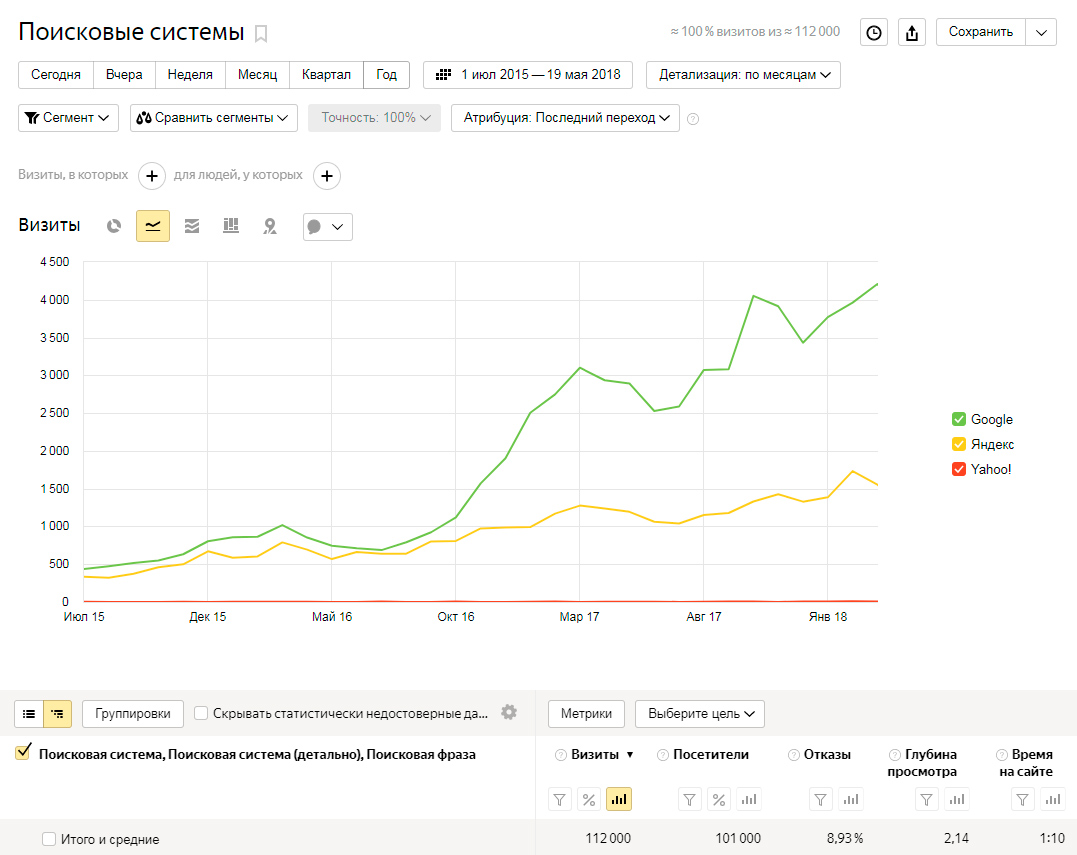Switch to the map view
The width and height of the screenshot is (1077, 855).
click(270, 226)
